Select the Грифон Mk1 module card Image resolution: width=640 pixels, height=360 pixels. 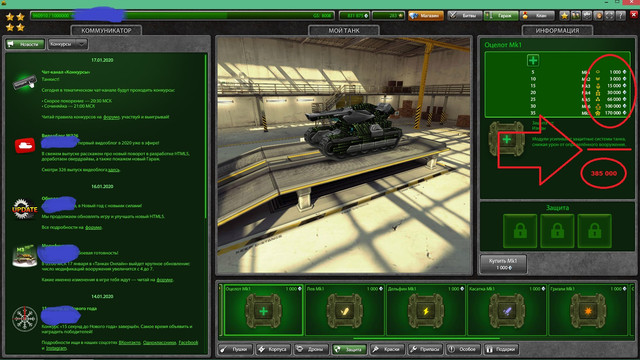pyautogui.click(x=588, y=310)
